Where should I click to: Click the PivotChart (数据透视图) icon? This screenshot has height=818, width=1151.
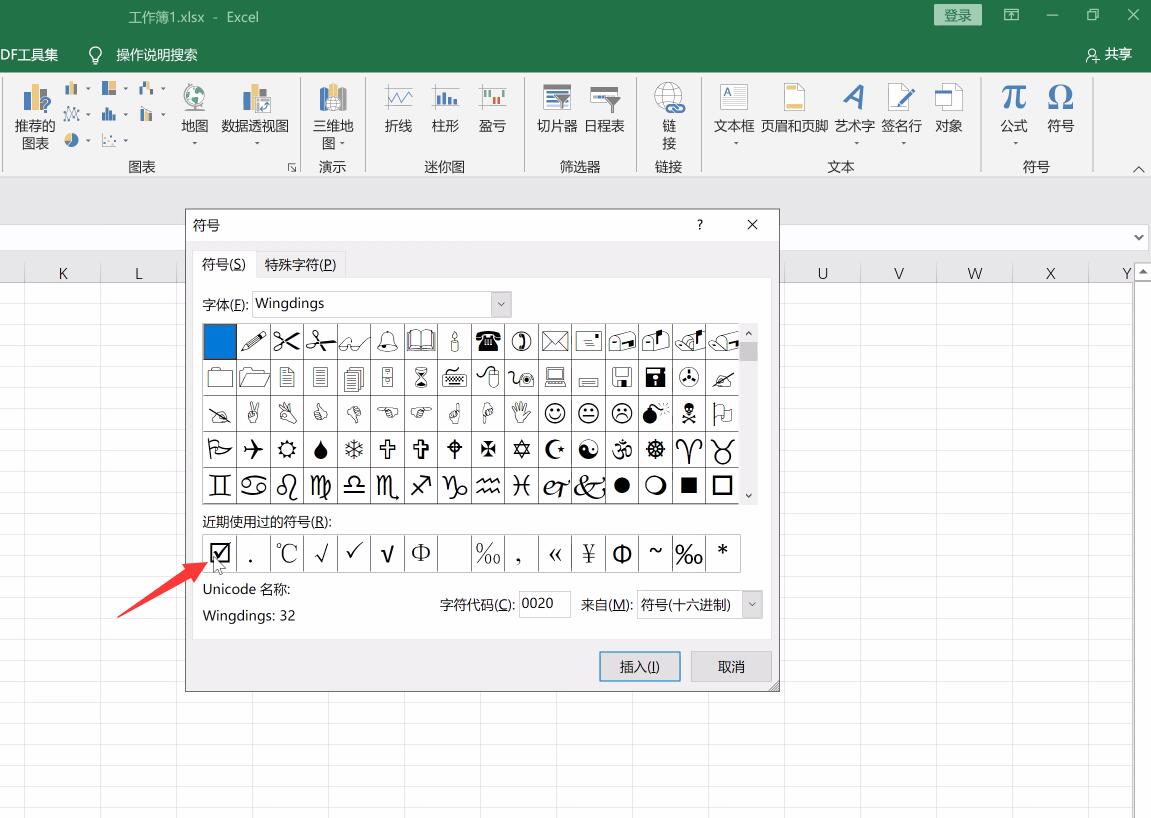255,98
